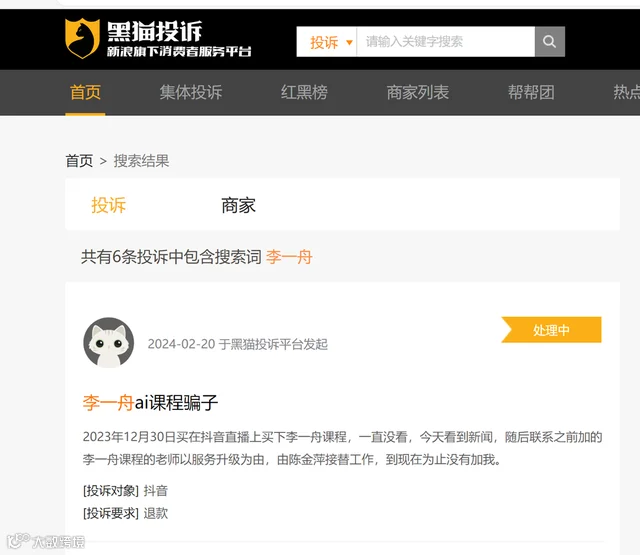Open the complaint titled 李一舟ai课程骗子

150,403
